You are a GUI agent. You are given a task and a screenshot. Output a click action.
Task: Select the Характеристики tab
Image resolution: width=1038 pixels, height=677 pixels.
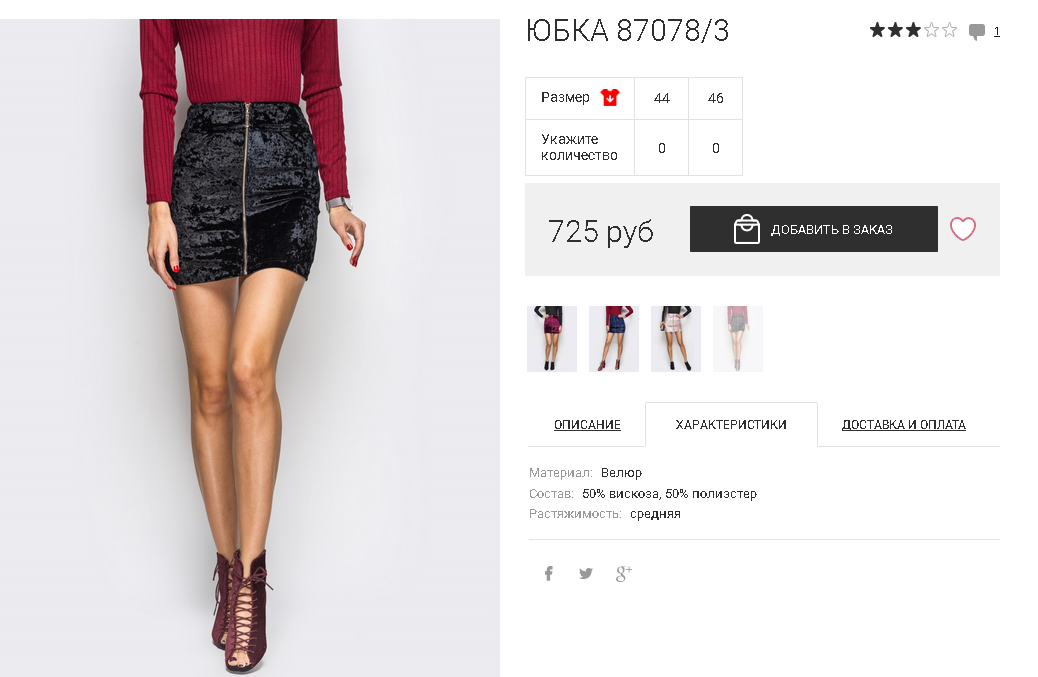click(731, 425)
